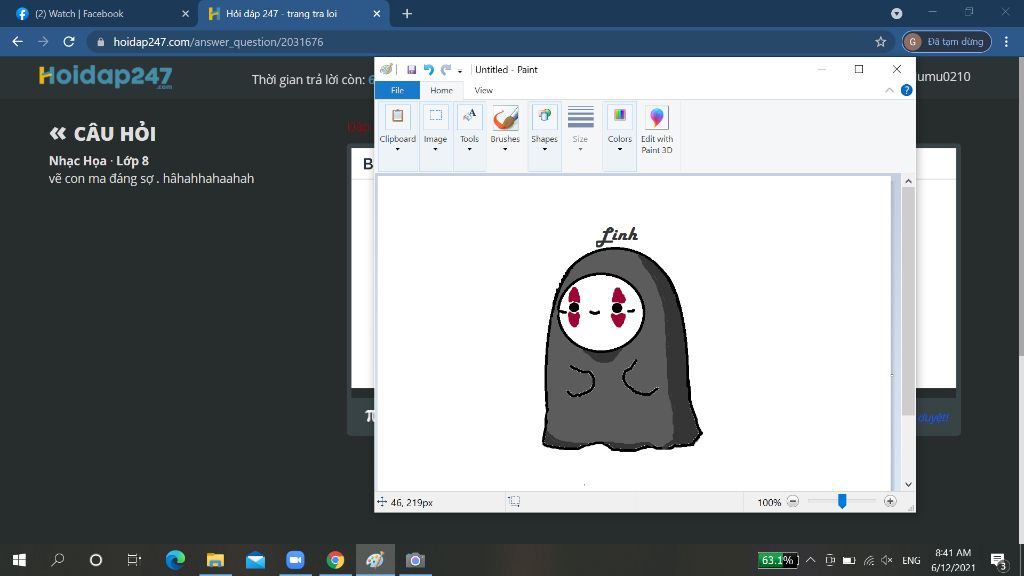The width and height of the screenshot is (1024, 576).
Task: Launch Microsoft Edge from taskbar
Action: click(x=175, y=560)
